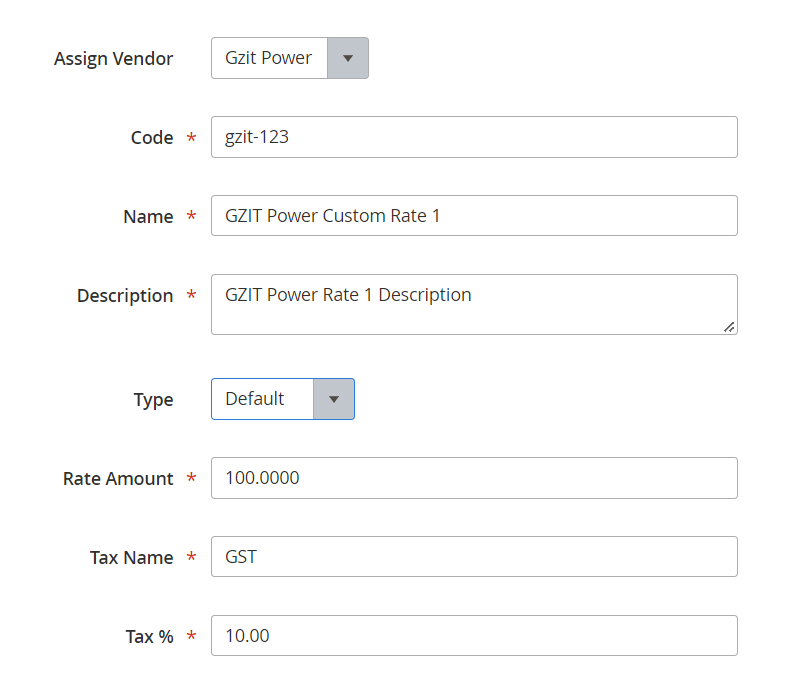Image resolution: width=790 pixels, height=677 pixels.
Task: Click the Tax Name label
Action: click(x=131, y=558)
